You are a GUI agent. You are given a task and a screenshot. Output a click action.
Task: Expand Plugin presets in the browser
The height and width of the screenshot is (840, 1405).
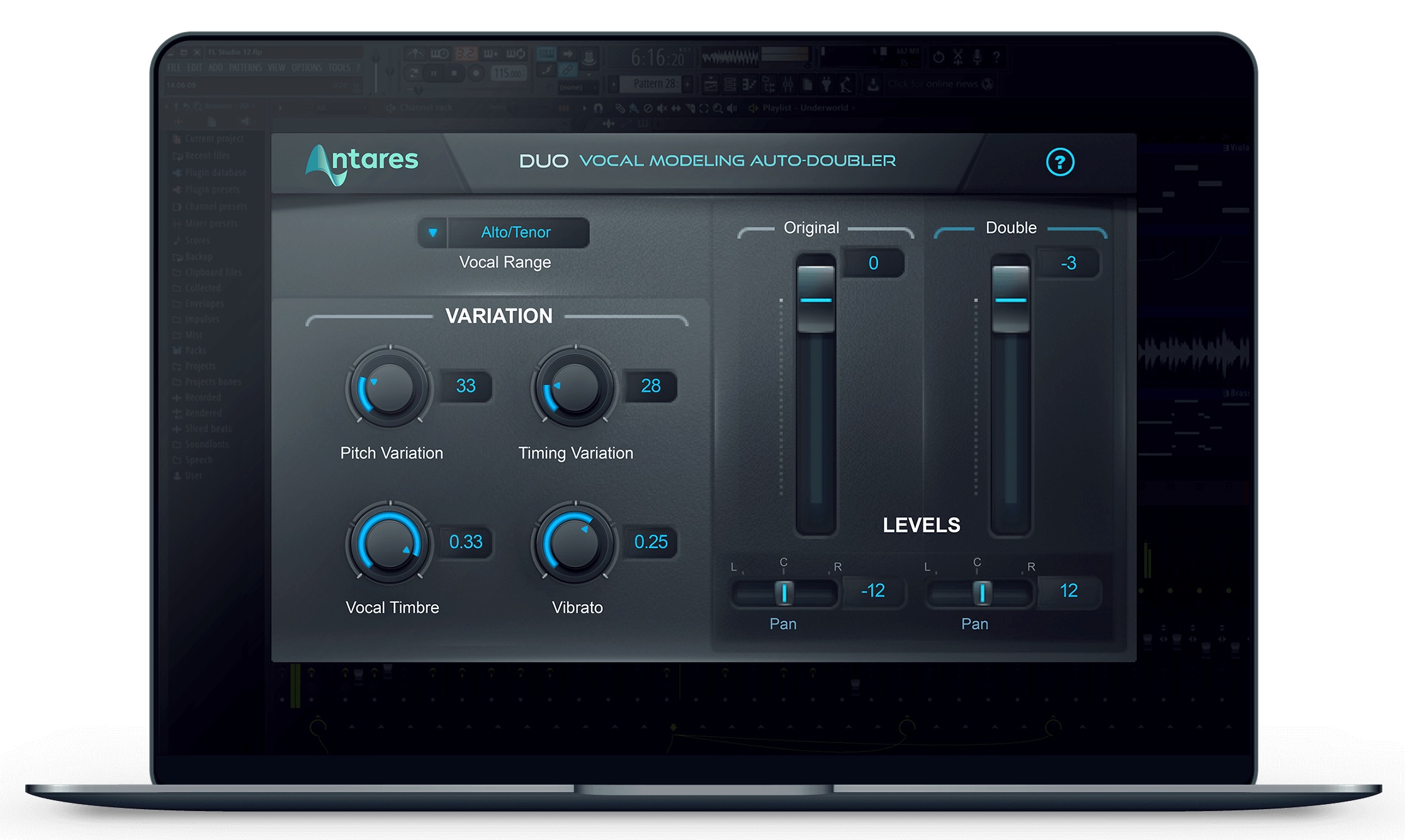coord(206,189)
